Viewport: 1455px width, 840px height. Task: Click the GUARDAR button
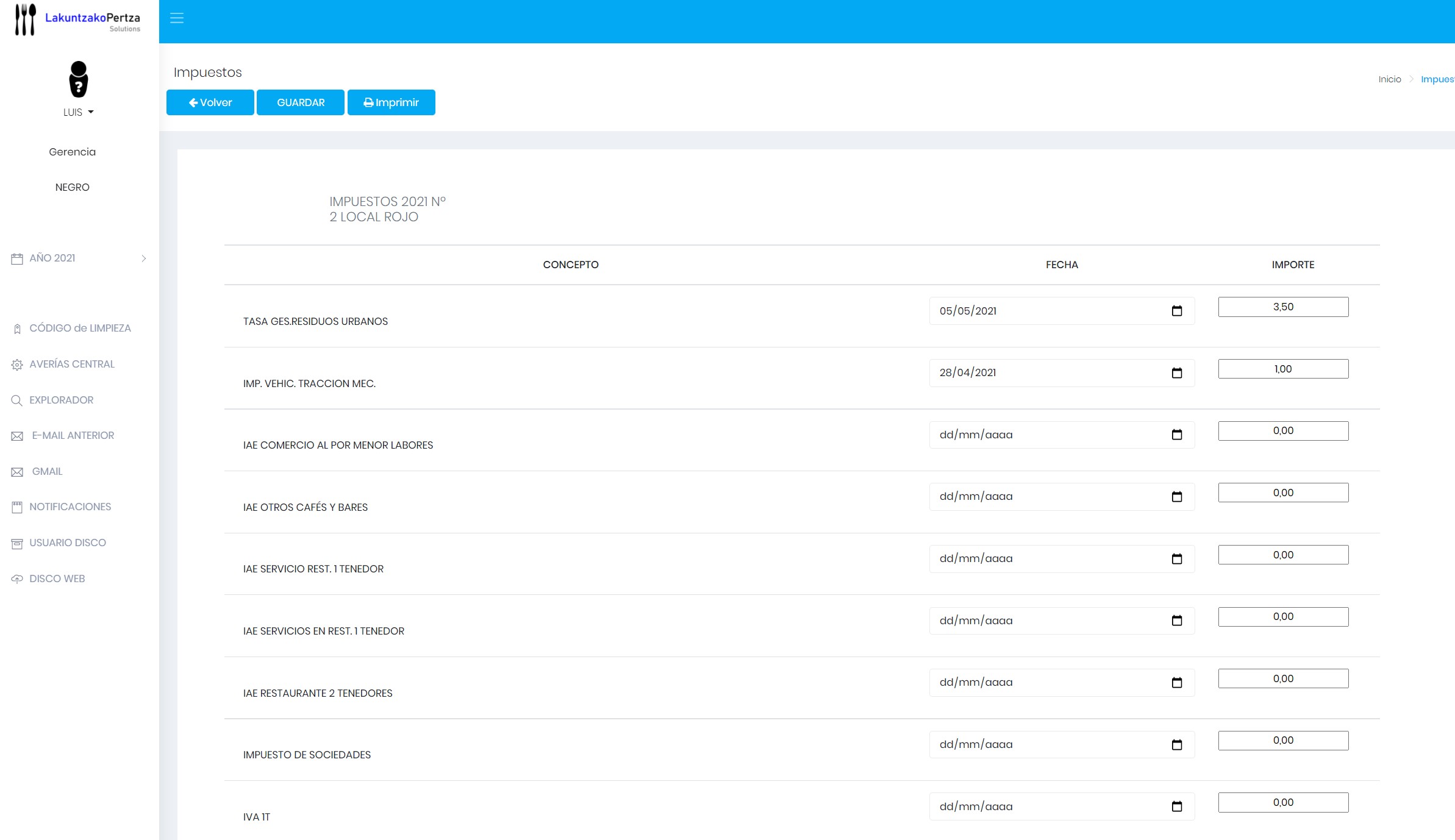[x=301, y=102]
